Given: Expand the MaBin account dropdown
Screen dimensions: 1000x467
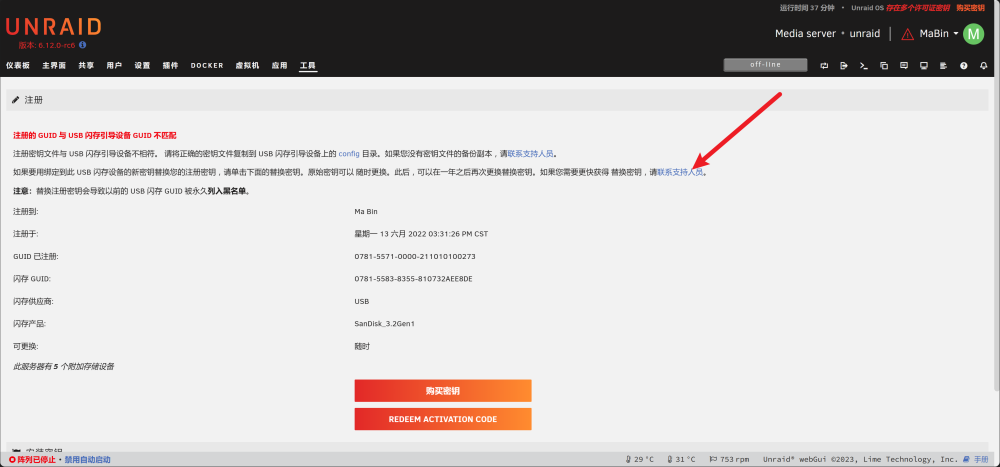Looking at the screenshot, I should 939,34.
